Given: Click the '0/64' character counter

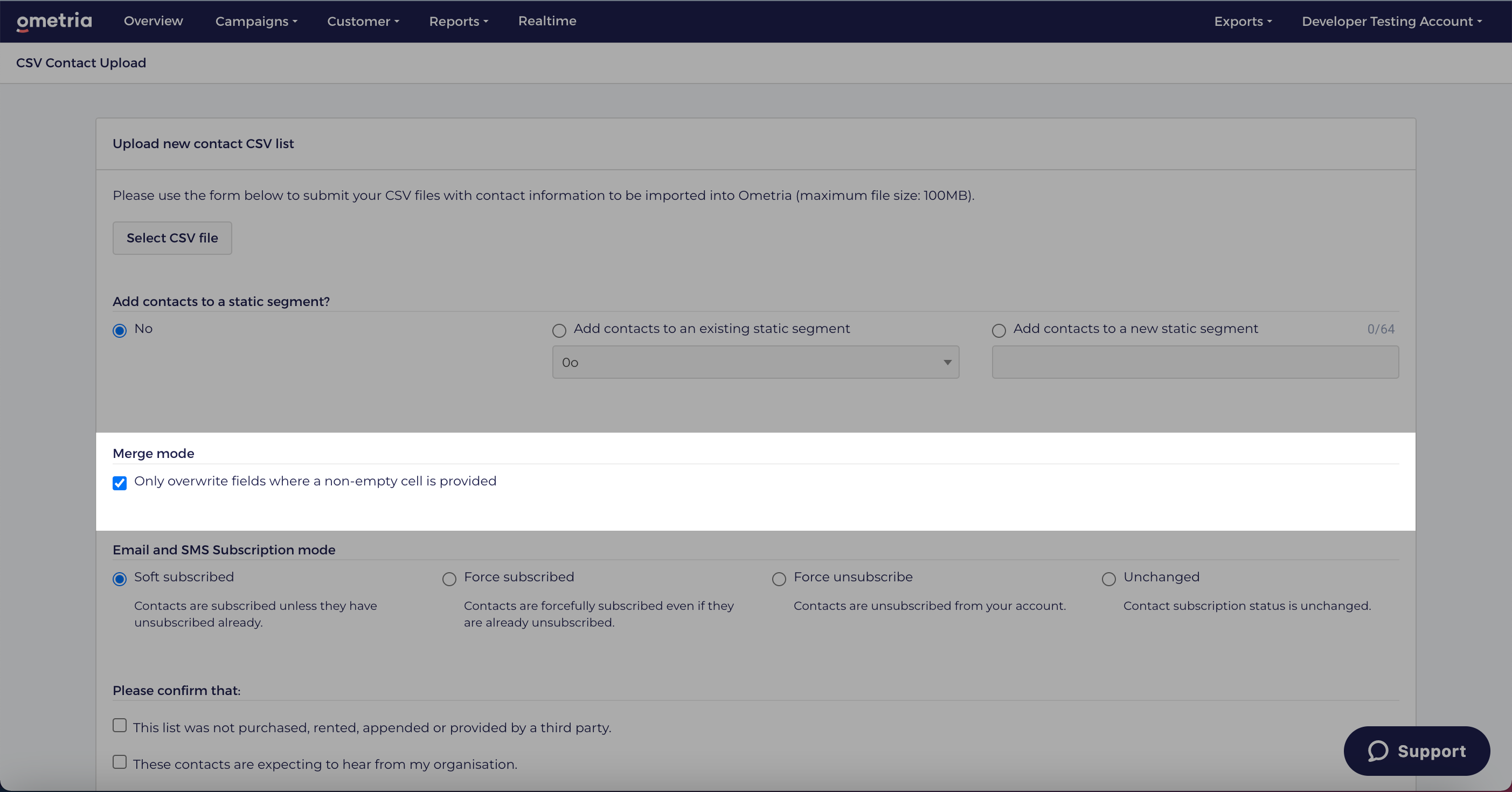Looking at the screenshot, I should click(x=1381, y=329).
